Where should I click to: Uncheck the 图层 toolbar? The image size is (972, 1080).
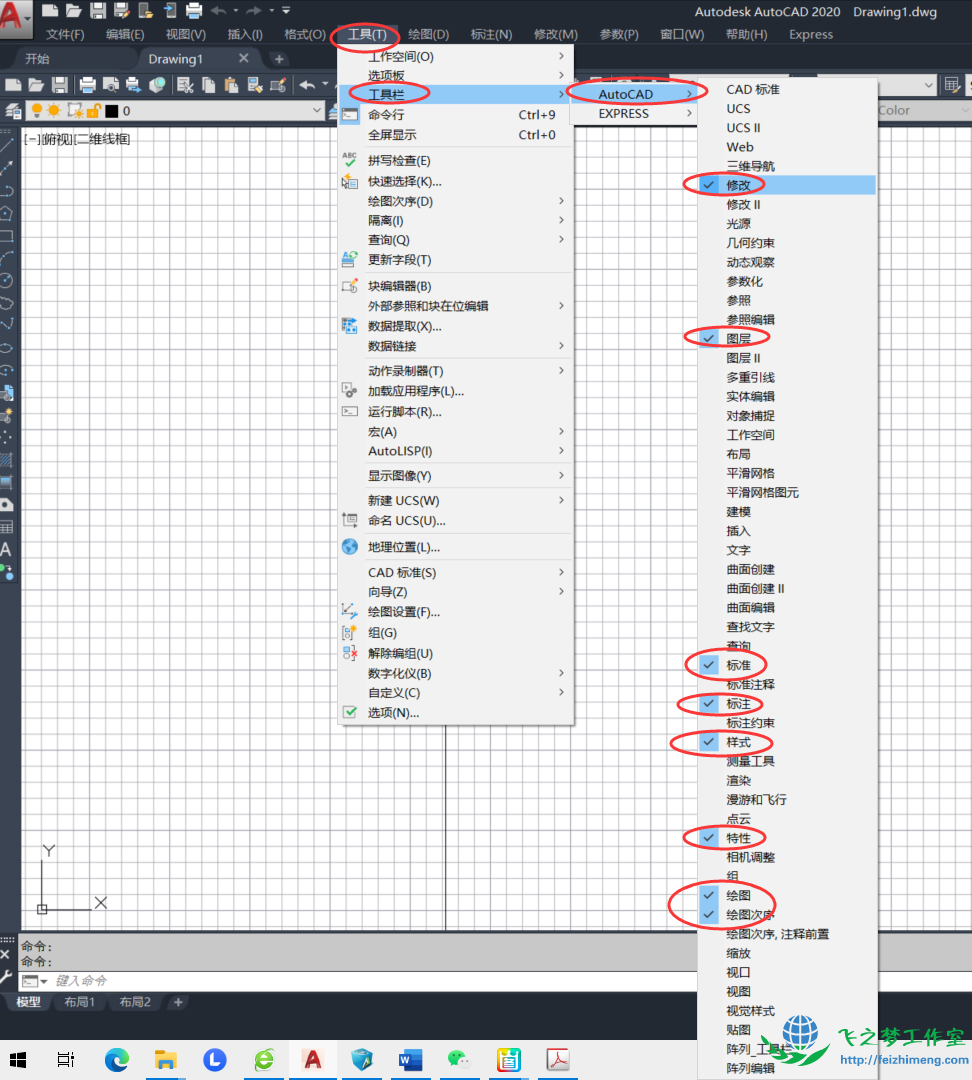(787, 338)
